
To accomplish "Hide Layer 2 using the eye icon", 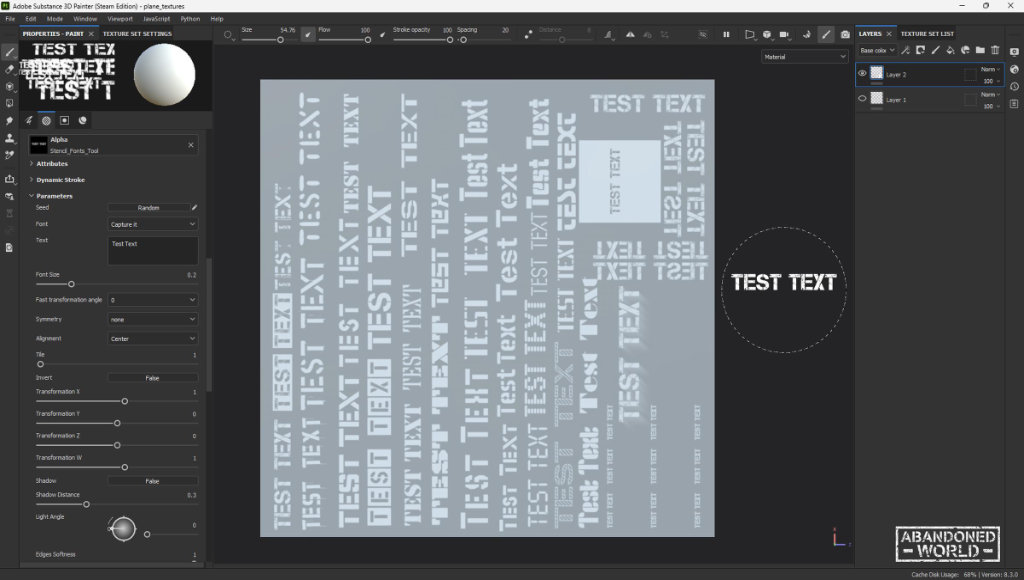I will click(862, 74).
